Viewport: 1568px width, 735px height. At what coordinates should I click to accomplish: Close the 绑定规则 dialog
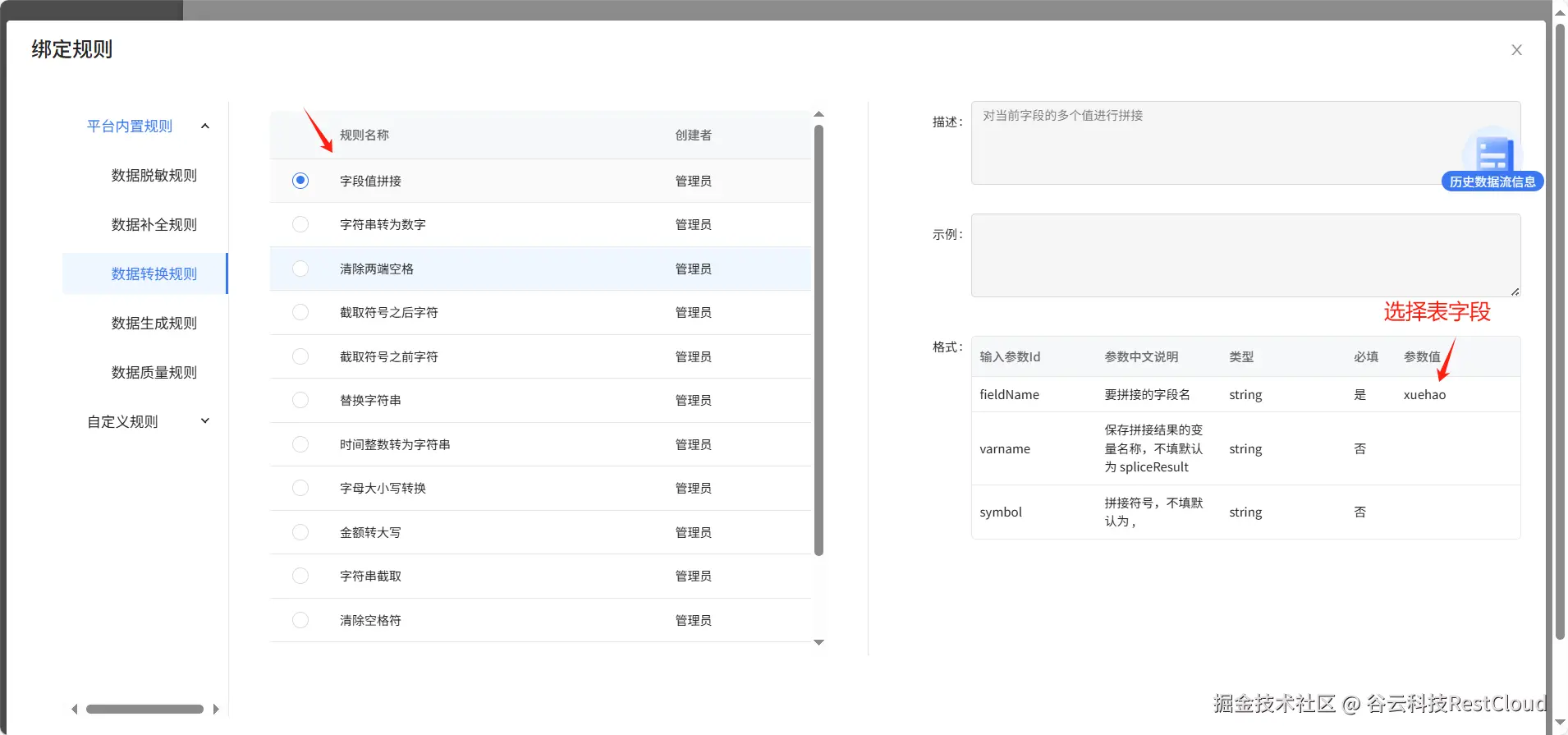[1516, 50]
